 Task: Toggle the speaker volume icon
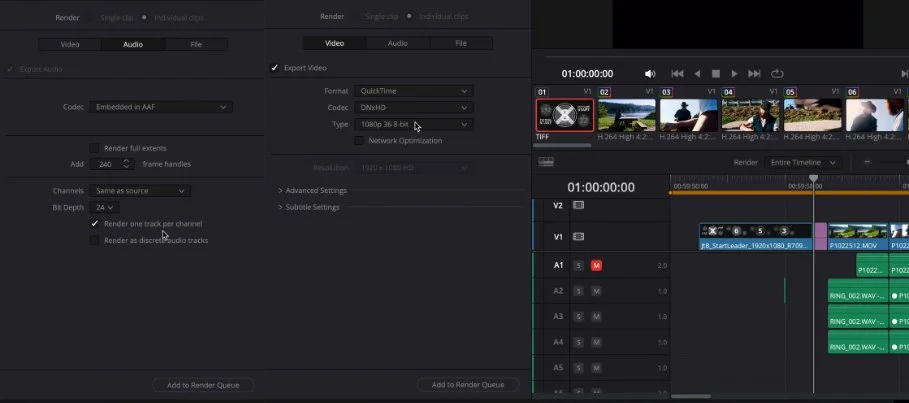[650, 74]
